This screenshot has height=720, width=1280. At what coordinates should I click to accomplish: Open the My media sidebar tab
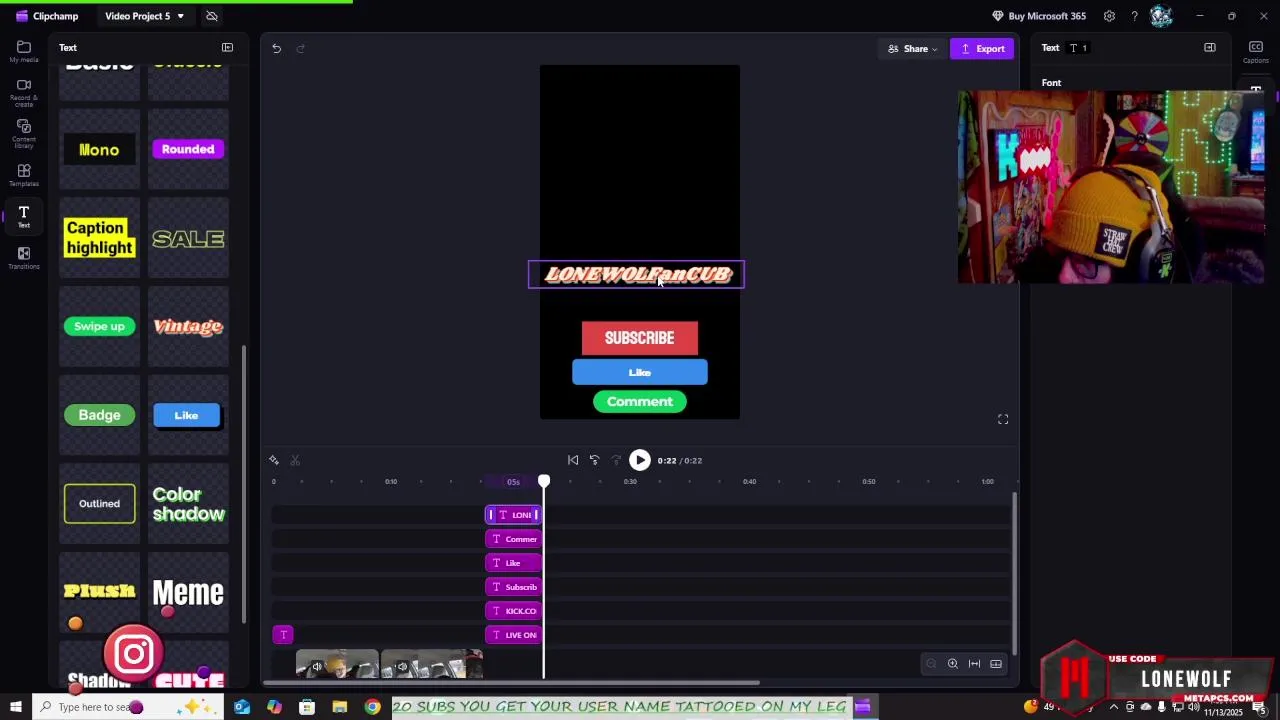point(24,52)
